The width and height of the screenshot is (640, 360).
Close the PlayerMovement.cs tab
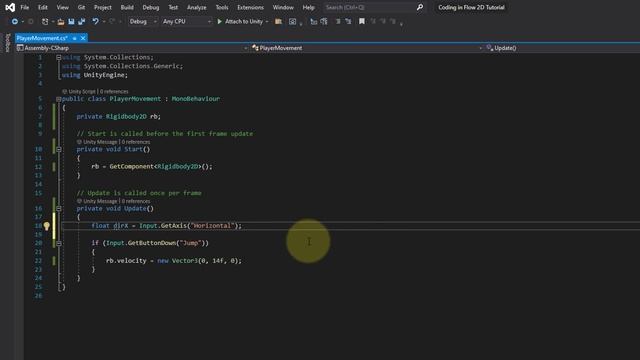[x=83, y=38]
